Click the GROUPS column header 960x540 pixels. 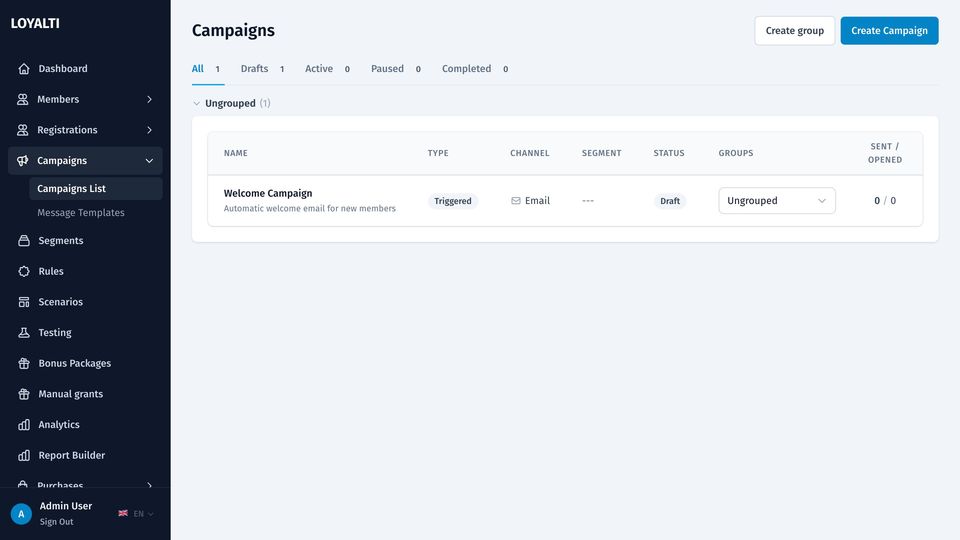(x=736, y=153)
